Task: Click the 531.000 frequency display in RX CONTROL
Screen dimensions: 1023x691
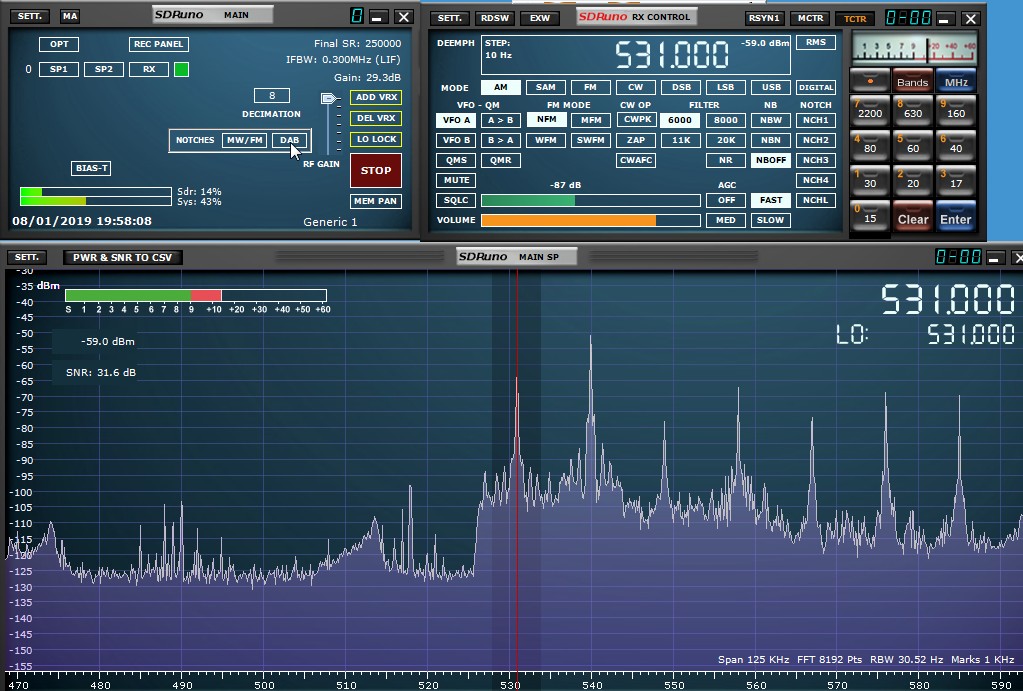Action: (672, 55)
